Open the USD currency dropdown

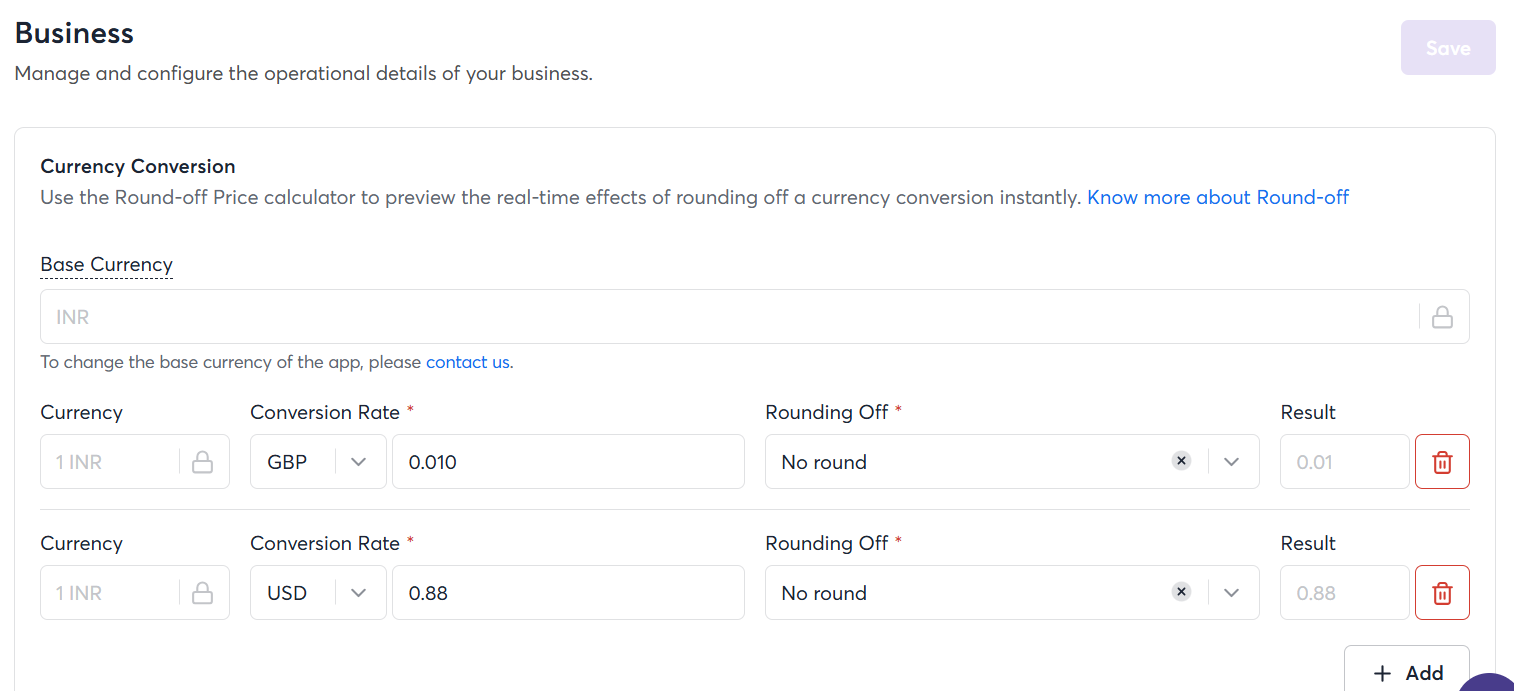(359, 593)
